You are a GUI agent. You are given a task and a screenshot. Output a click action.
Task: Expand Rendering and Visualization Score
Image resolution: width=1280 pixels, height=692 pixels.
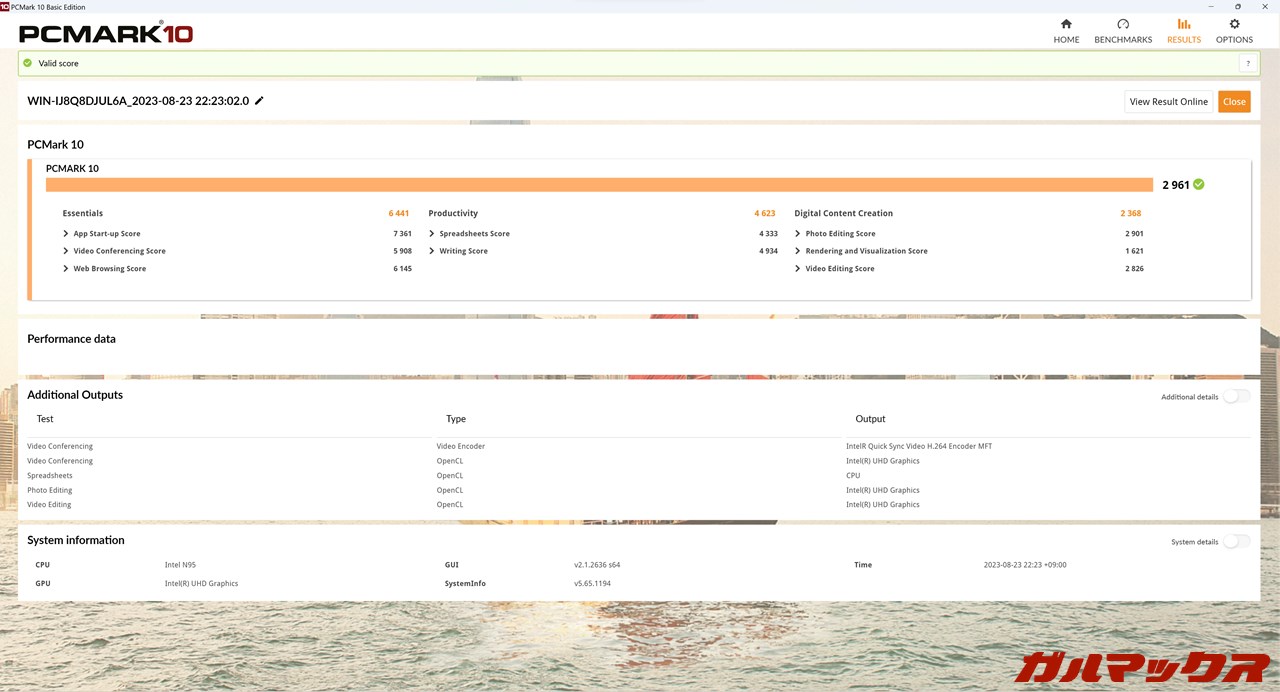click(x=798, y=251)
